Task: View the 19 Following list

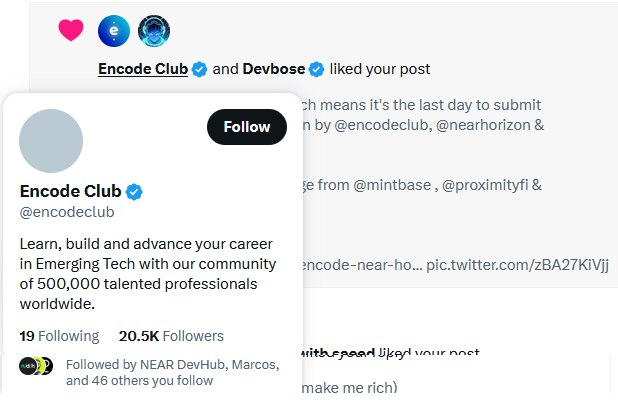Action: (59, 336)
